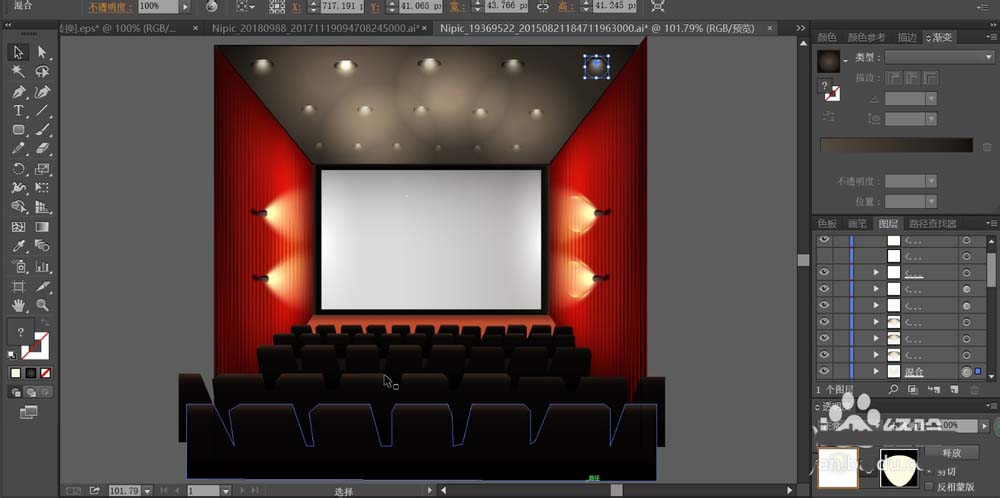Screen dimensions: 1000x498
Task: Click the 不透明度 link in the control bar
Action: coord(111,6)
